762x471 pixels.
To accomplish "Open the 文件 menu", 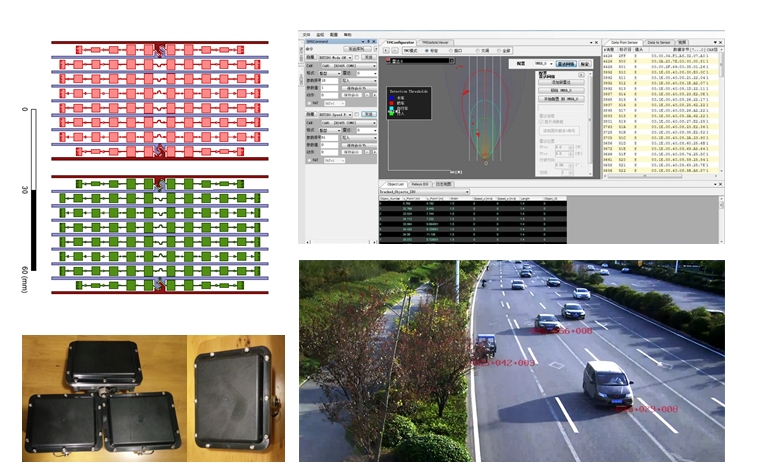I will pyautogui.click(x=307, y=33).
